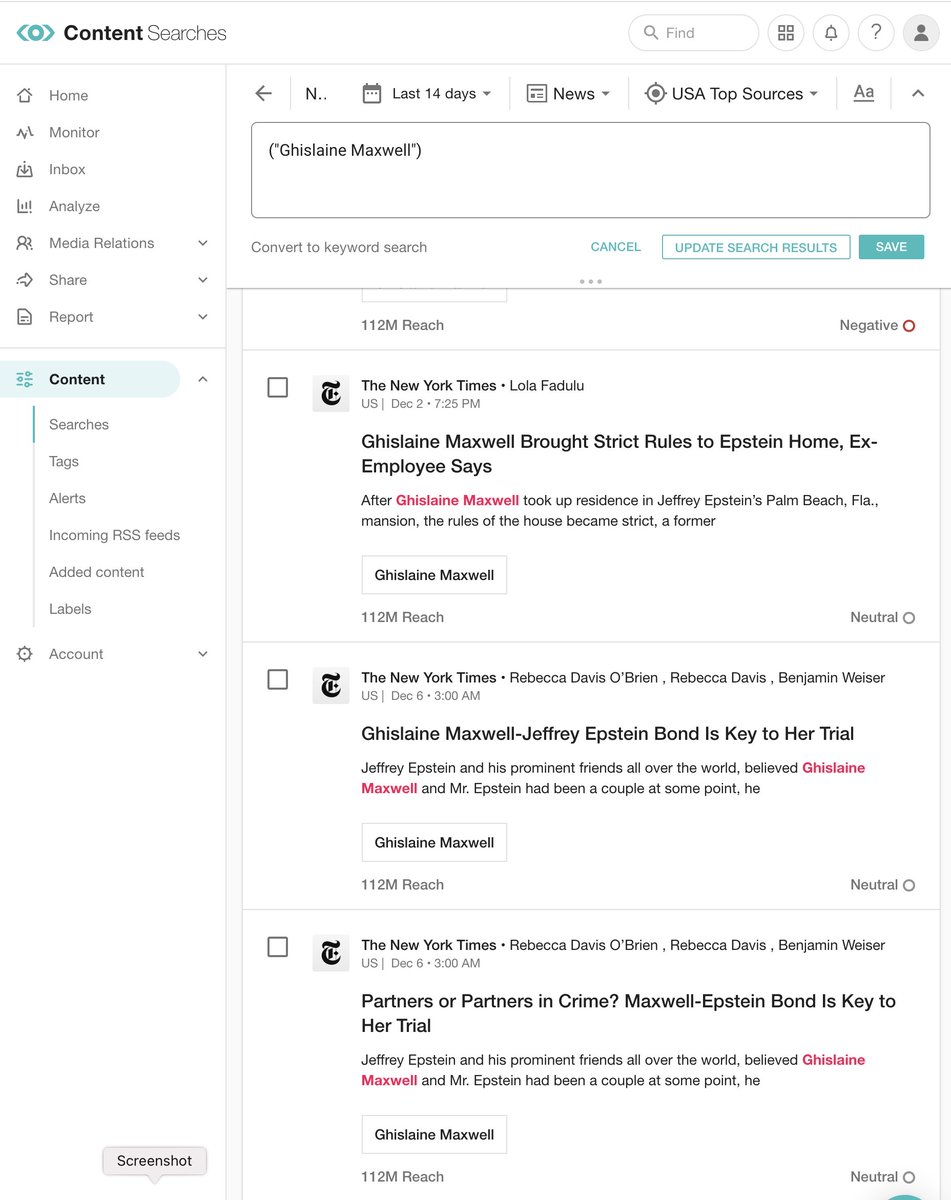Click the Screenshot tooltip label
This screenshot has width=951, height=1200.
(154, 1160)
